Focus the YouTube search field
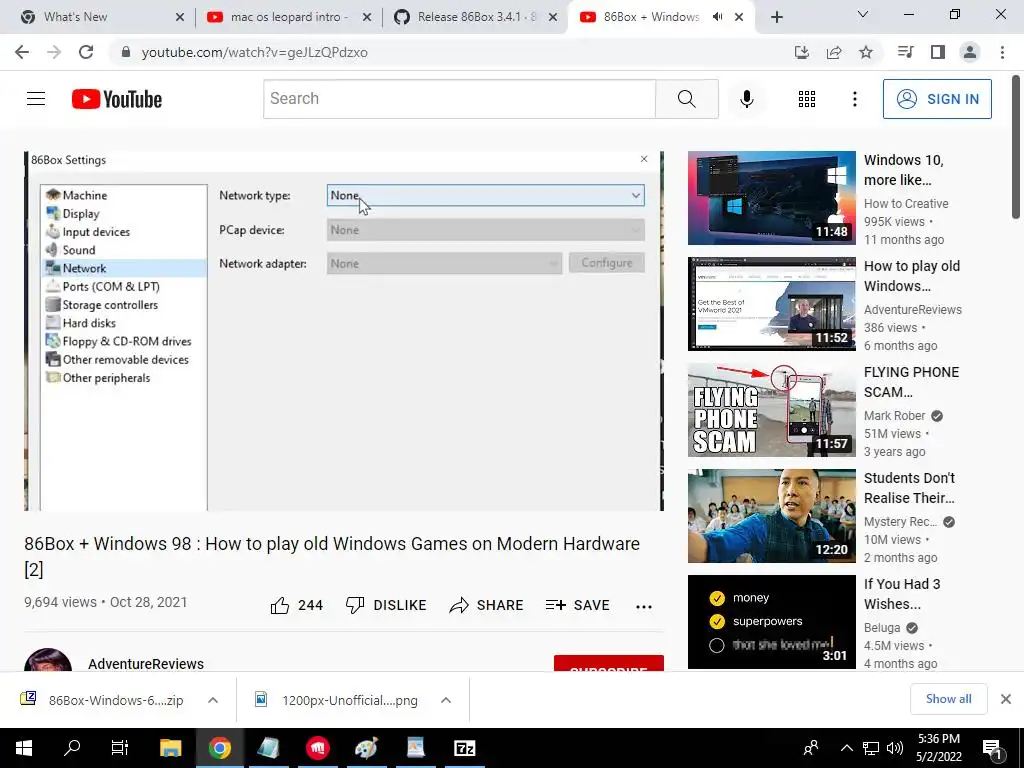 click(460, 99)
